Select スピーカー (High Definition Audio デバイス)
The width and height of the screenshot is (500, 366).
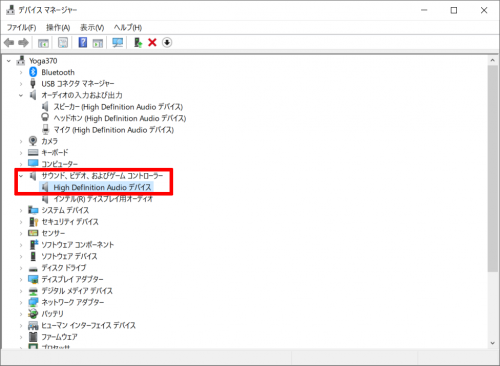click(118, 107)
